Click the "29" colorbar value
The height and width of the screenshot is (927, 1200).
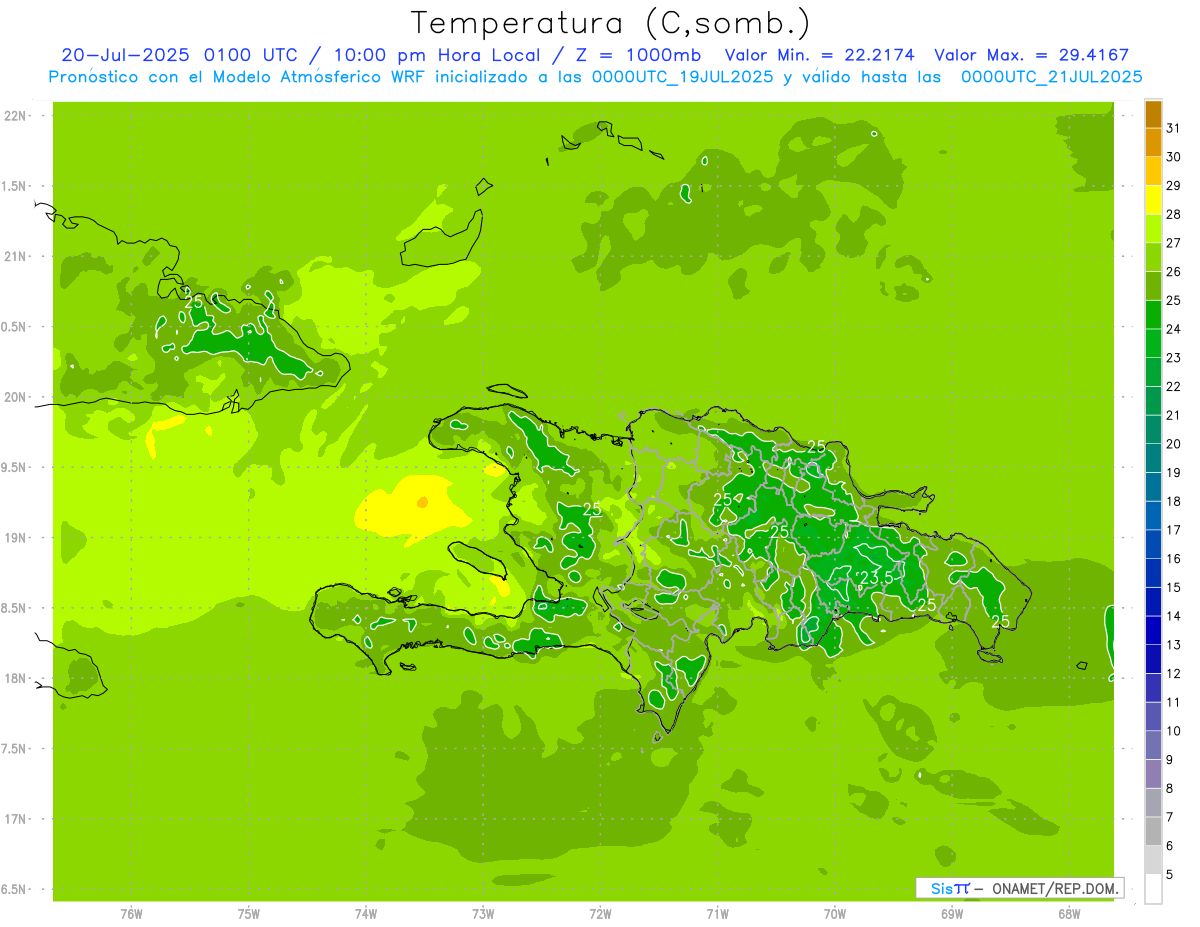[1174, 186]
